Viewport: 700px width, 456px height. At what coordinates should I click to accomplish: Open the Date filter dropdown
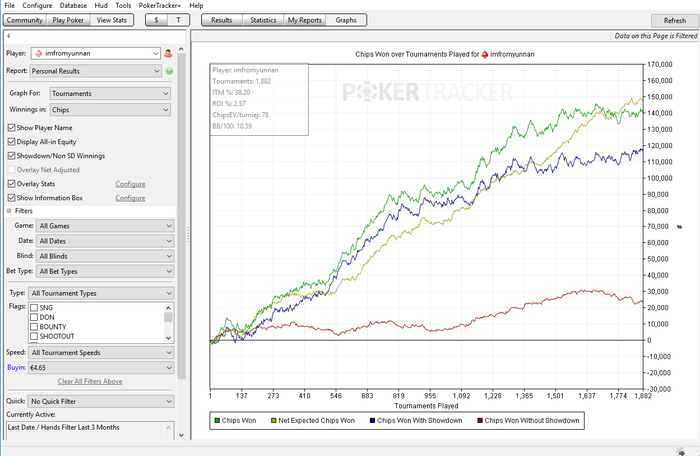pos(104,241)
